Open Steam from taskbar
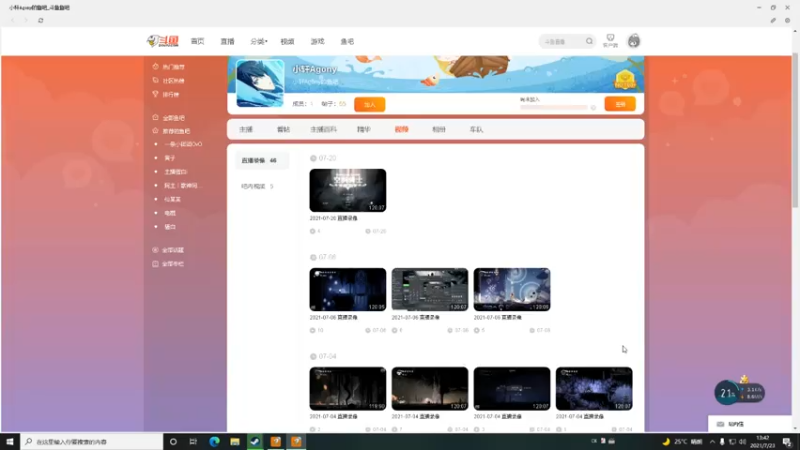The height and width of the screenshot is (450, 800). coord(255,441)
